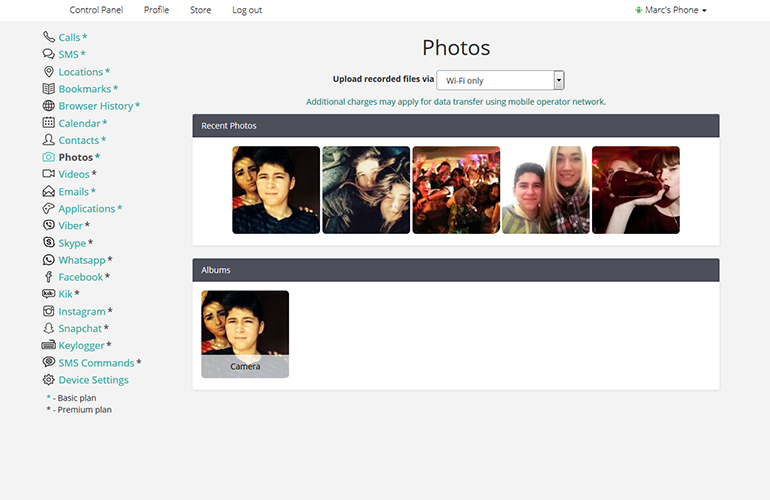Click the Android icon beside Marc's Phone
Screen dimensions: 770x500
638,10
